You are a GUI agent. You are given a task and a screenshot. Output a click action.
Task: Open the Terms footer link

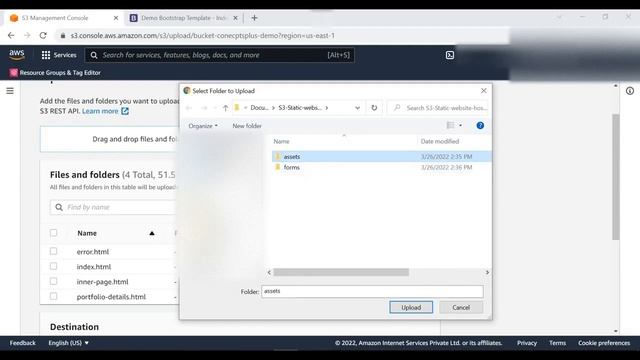(557, 343)
